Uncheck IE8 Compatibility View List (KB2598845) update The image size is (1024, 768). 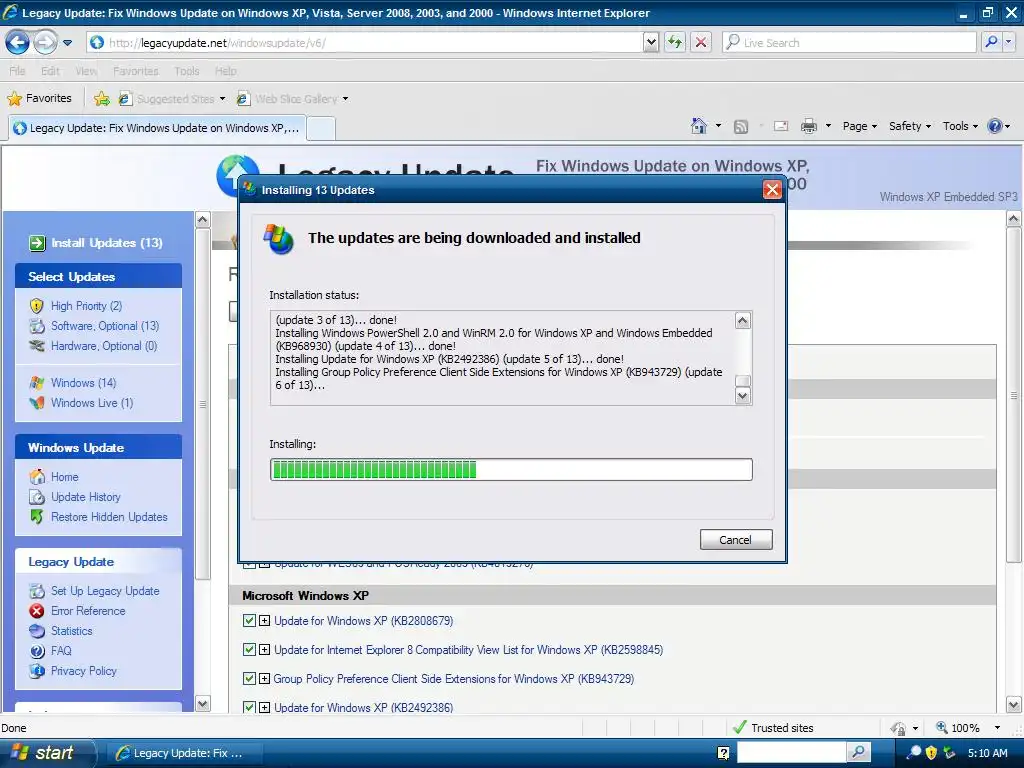click(x=249, y=650)
